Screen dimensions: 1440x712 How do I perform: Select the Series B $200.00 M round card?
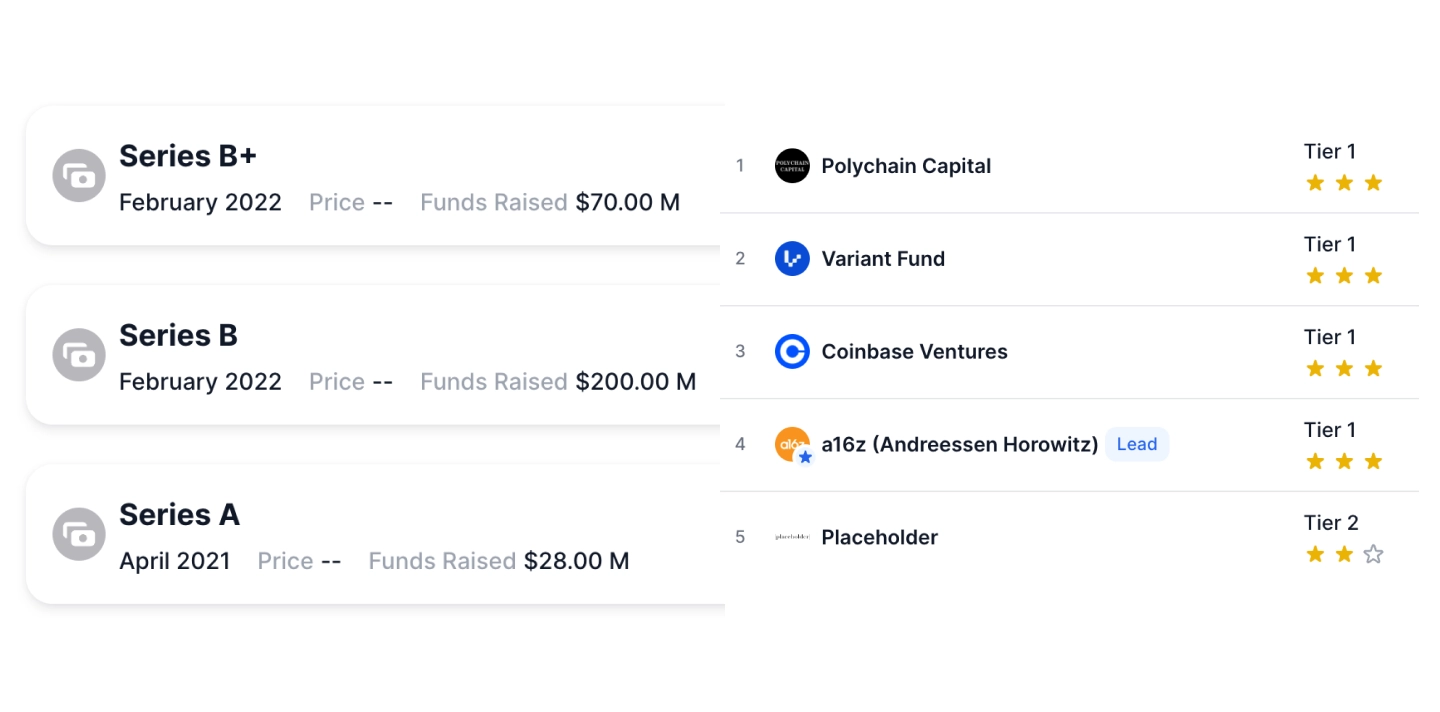coord(375,355)
